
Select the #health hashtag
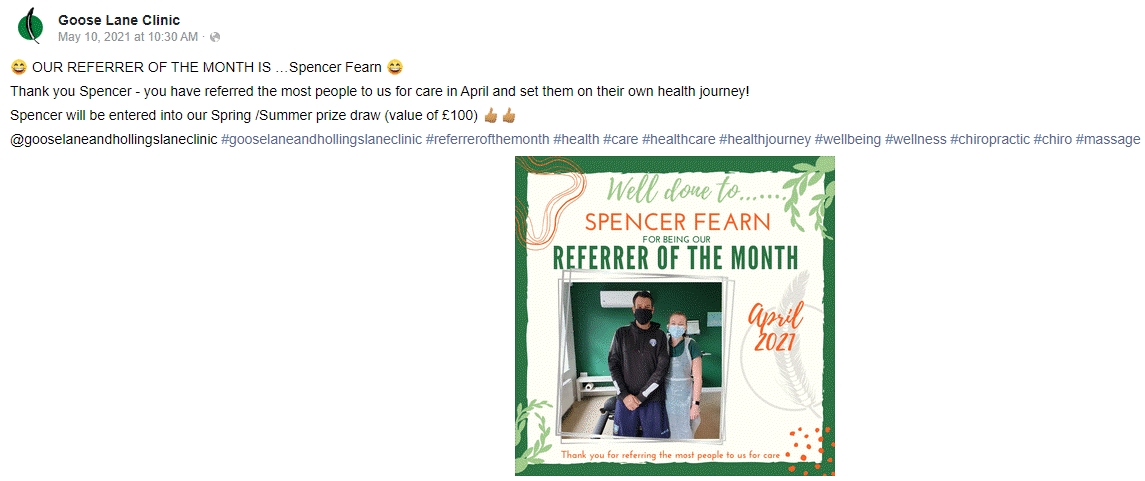tap(575, 139)
